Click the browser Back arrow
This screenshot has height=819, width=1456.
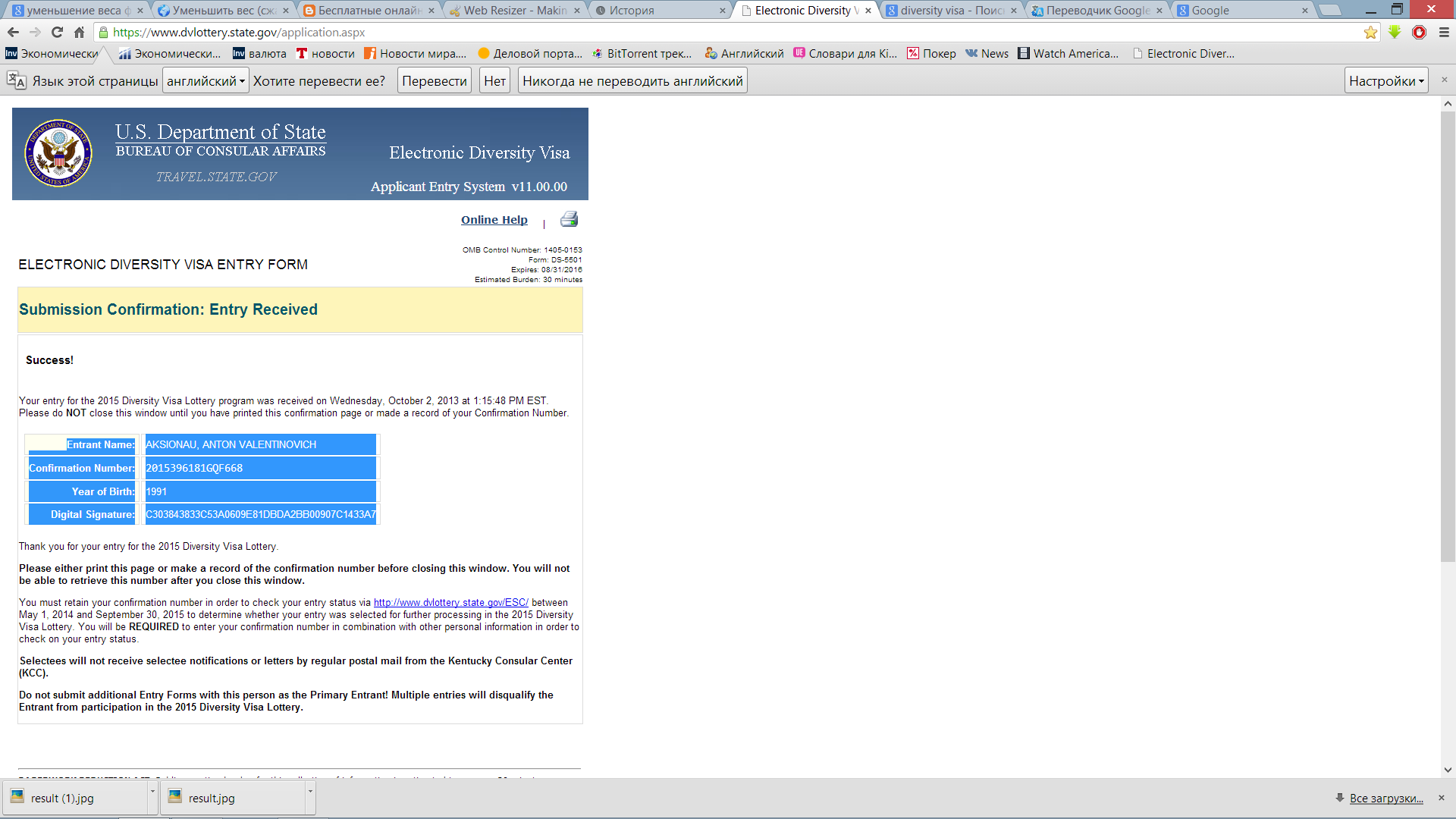coord(13,33)
